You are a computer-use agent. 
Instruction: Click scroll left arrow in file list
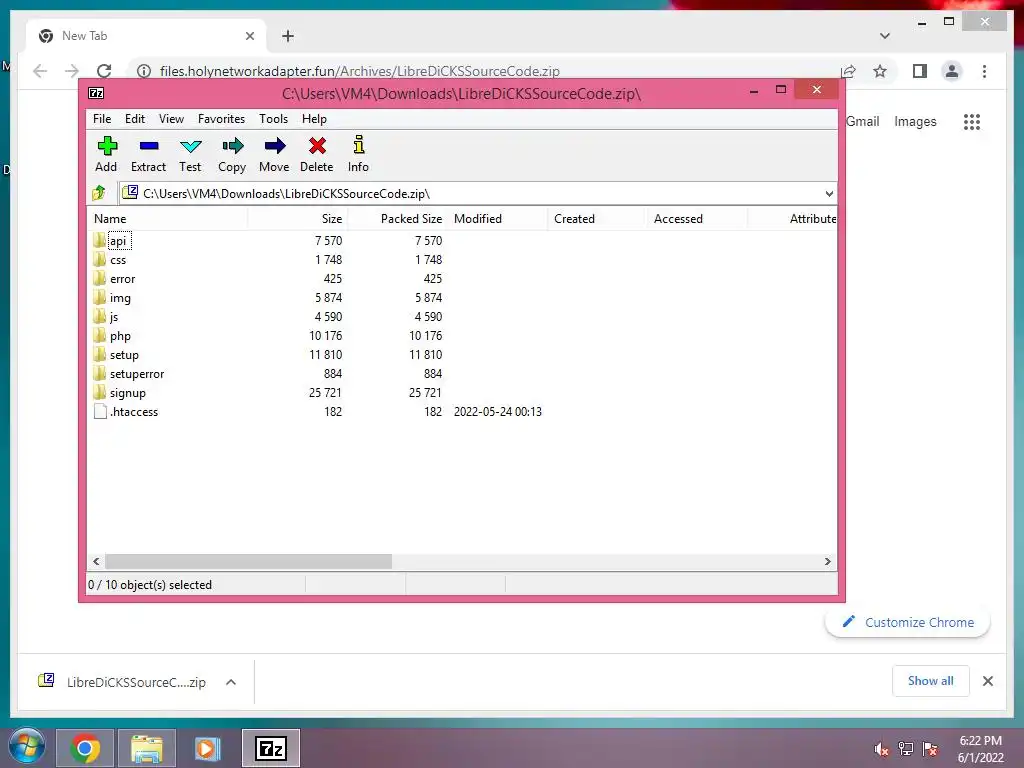click(97, 561)
